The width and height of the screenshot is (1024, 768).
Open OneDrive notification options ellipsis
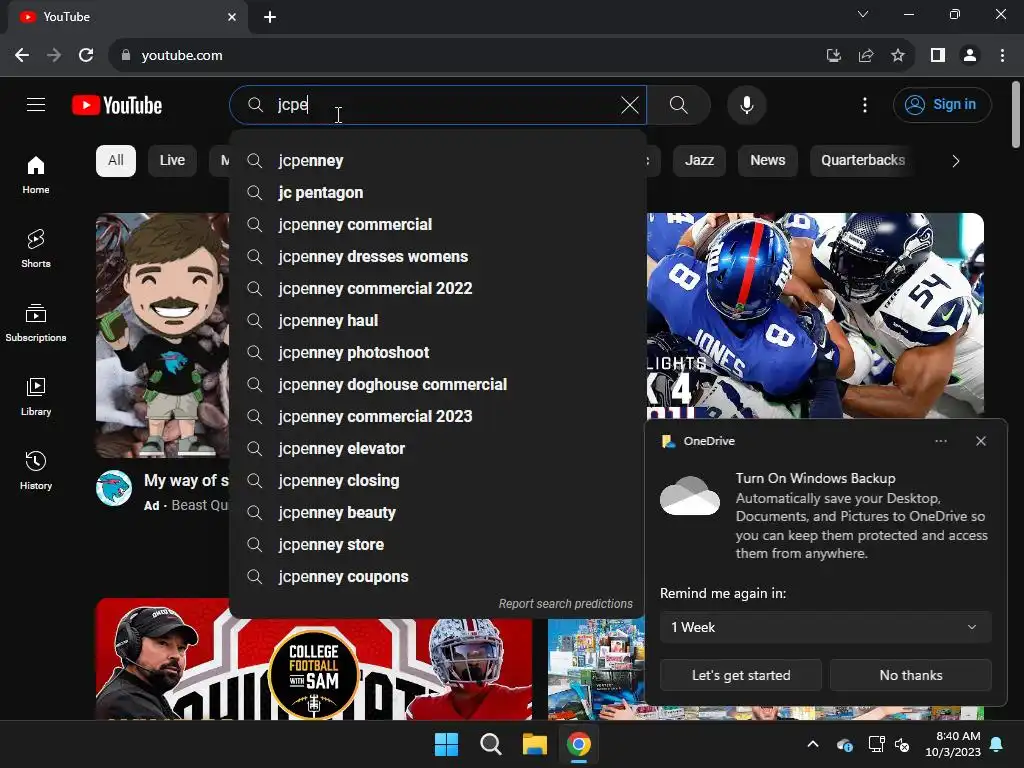(940, 441)
